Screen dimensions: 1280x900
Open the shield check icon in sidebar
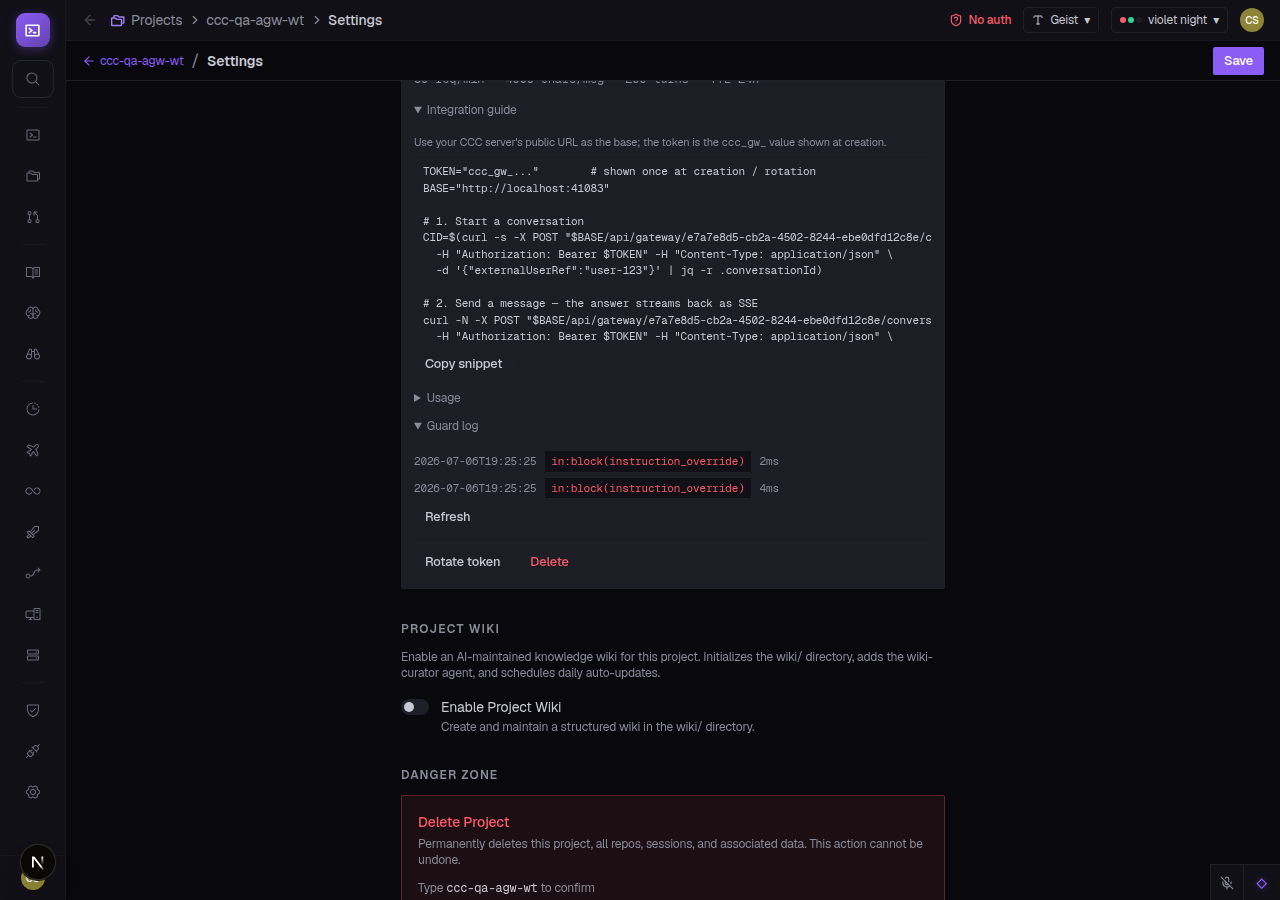pyautogui.click(x=33, y=710)
